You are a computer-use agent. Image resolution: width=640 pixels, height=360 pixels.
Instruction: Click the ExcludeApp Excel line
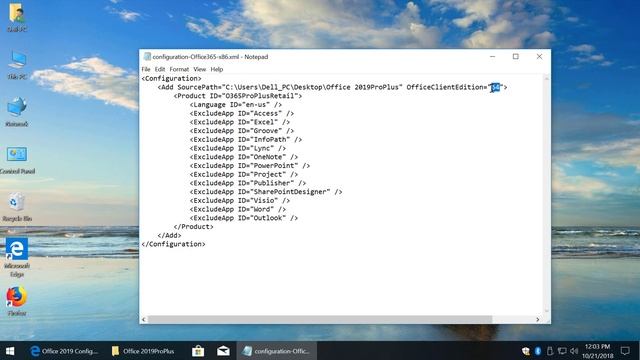[x=240, y=122]
